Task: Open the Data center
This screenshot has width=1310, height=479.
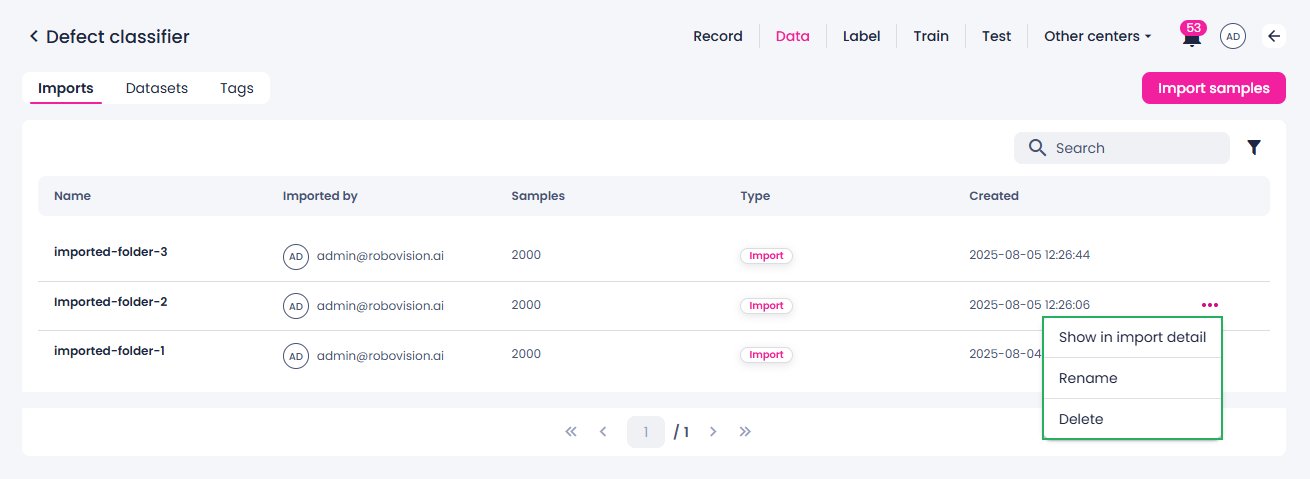Action: click(x=793, y=36)
